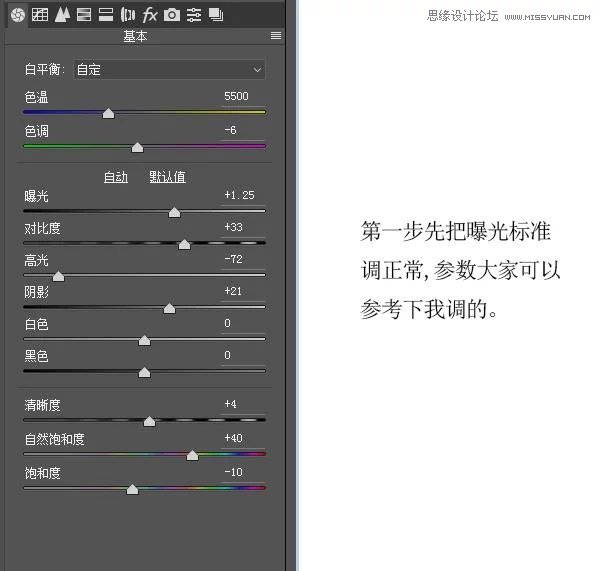This screenshot has height=571, width=601.
Task: Click the 对比度 label
Action: [x=43, y=228]
